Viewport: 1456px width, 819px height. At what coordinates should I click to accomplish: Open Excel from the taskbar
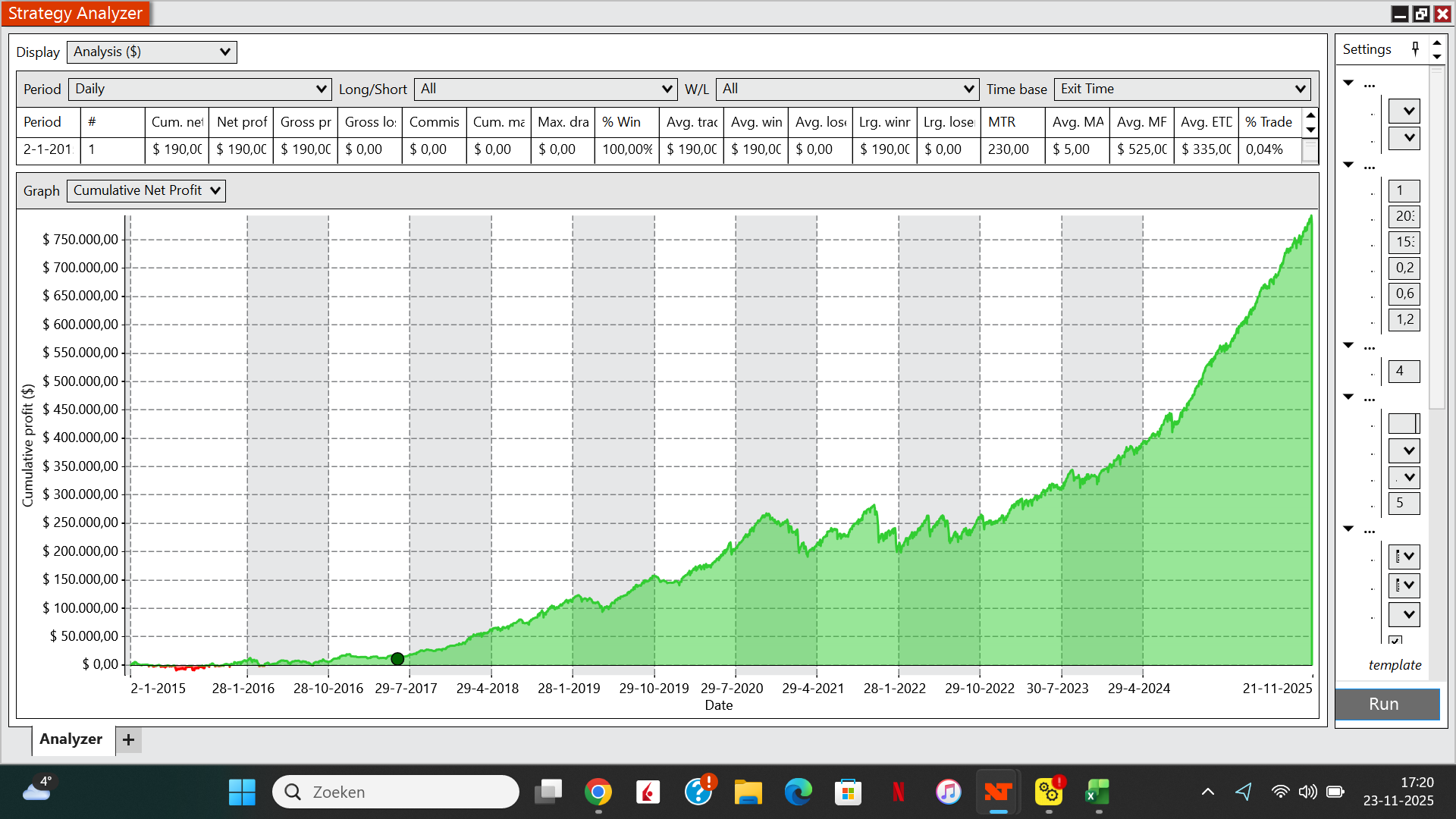click(1097, 792)
